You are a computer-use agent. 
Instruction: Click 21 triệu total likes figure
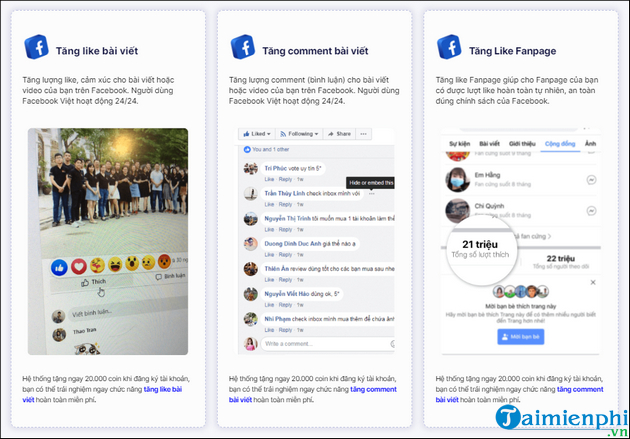point(480,244)
